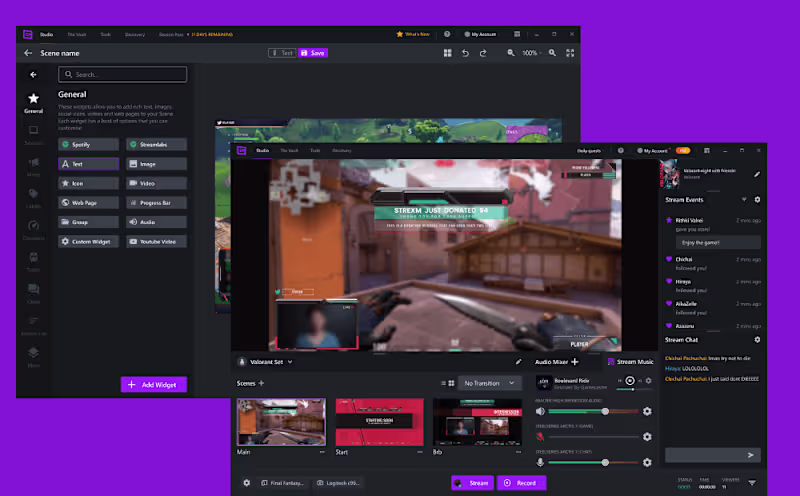
Task: Select the Start scene thumbnail
Action: (380, 422)
